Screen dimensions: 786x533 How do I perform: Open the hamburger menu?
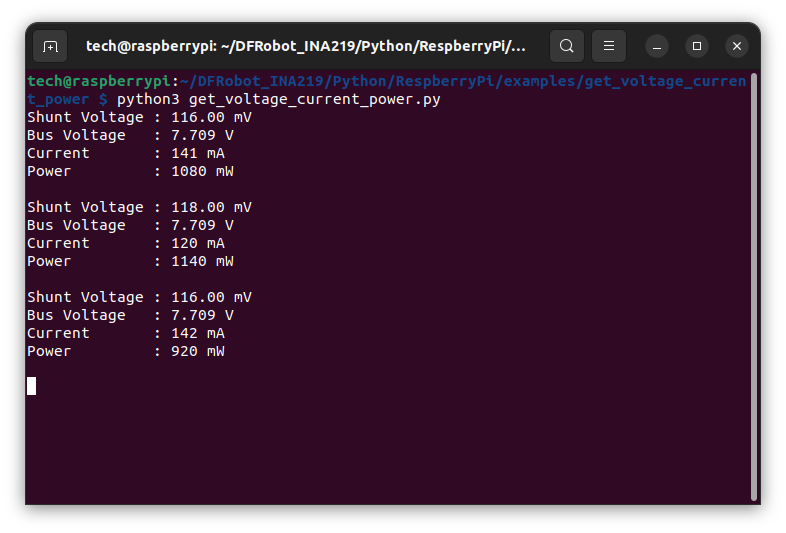click(609, 46)
